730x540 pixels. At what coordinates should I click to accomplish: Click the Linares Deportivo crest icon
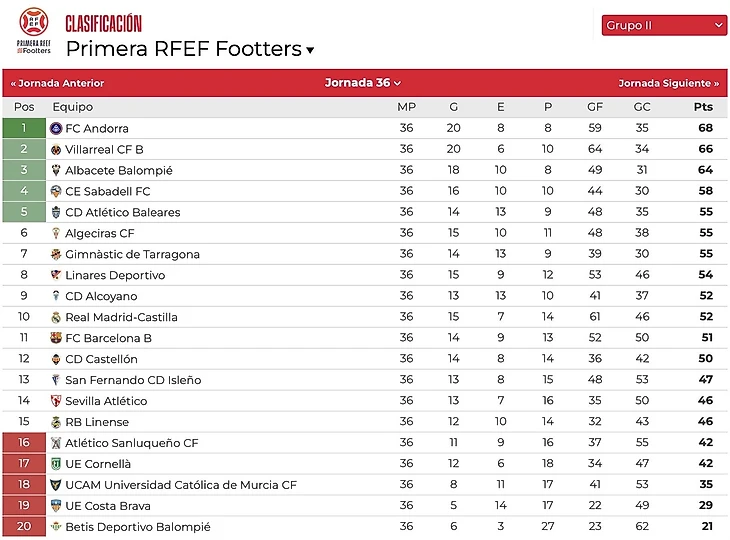pos(56,275)
